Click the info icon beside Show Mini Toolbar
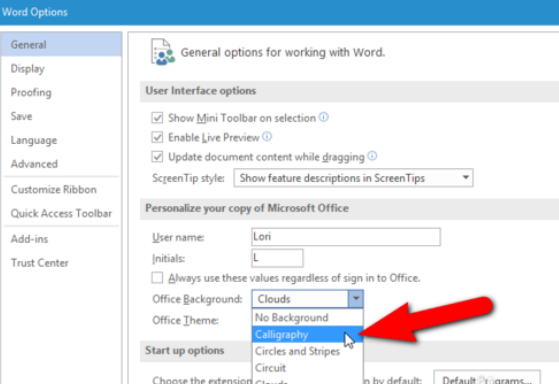This screenshot has height=384, width=559. (x=323, y=117)
